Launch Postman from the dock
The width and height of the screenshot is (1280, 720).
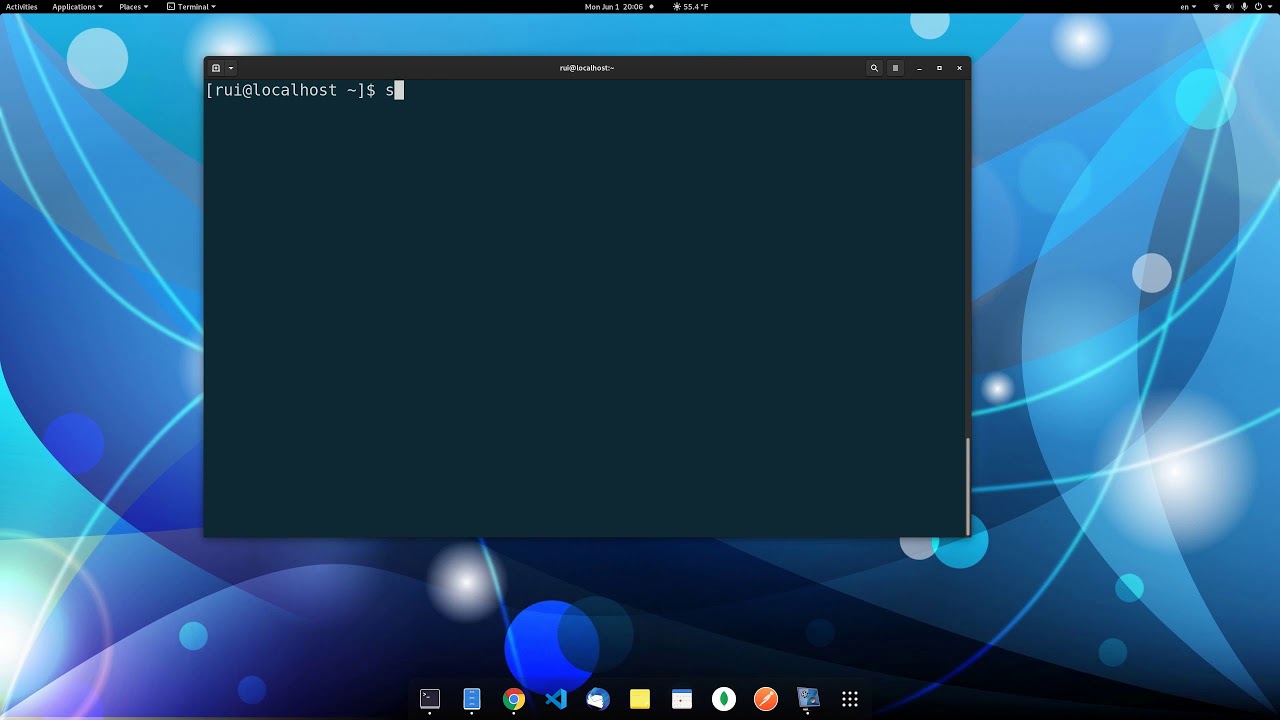(x=766, y=698)
